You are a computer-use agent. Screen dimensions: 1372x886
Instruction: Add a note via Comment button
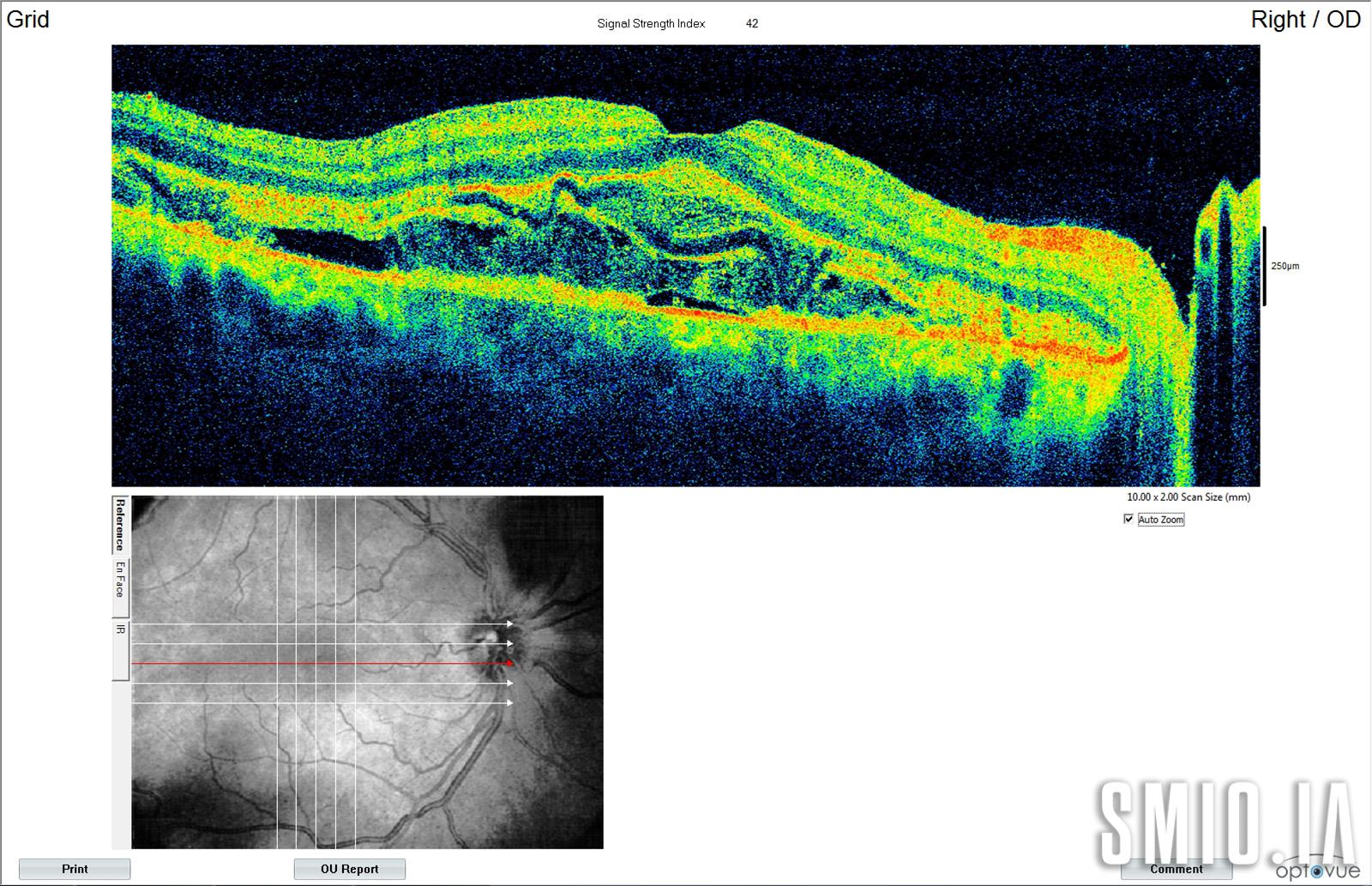(1176, 869)
